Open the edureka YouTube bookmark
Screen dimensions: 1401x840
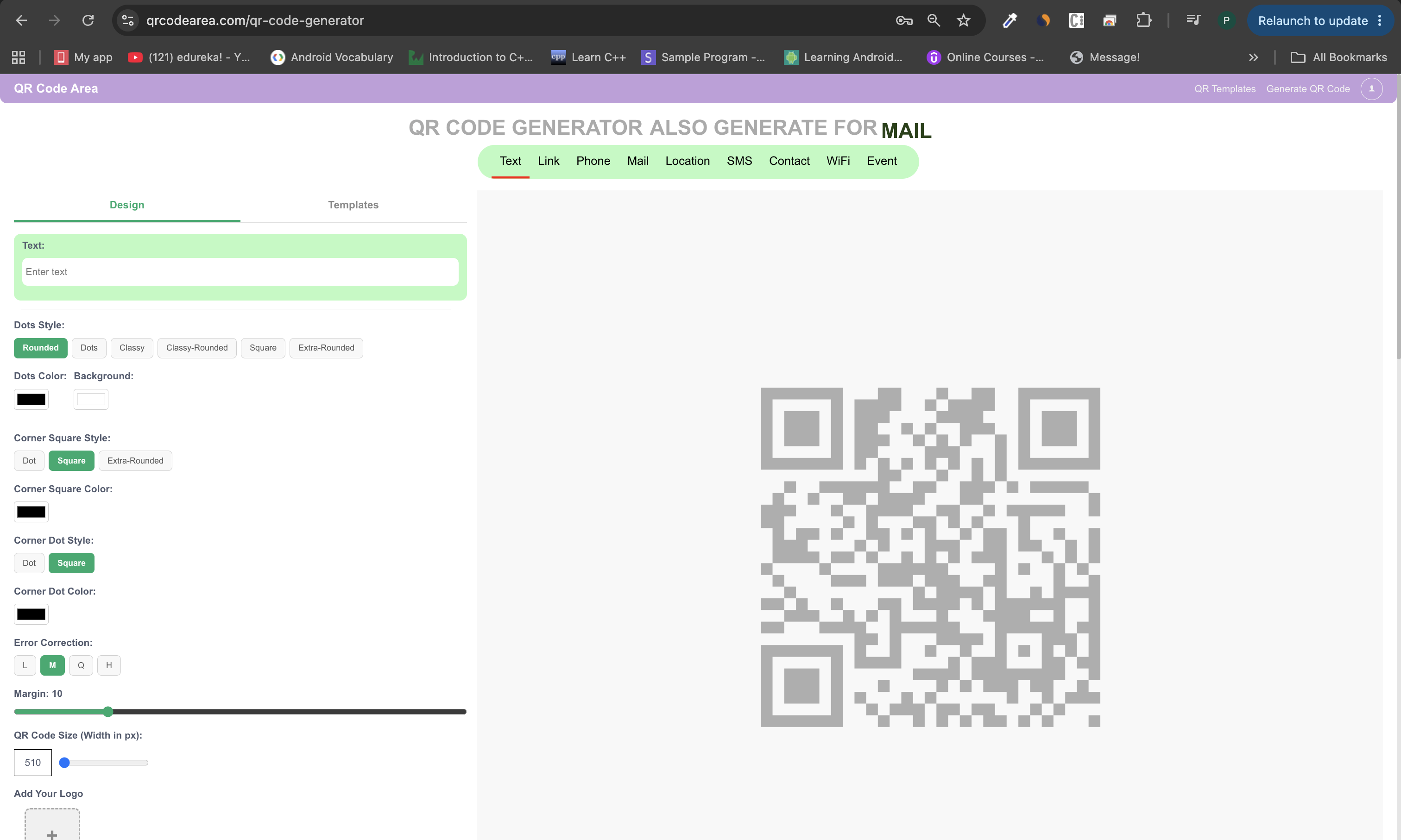[x=189, y=57]
